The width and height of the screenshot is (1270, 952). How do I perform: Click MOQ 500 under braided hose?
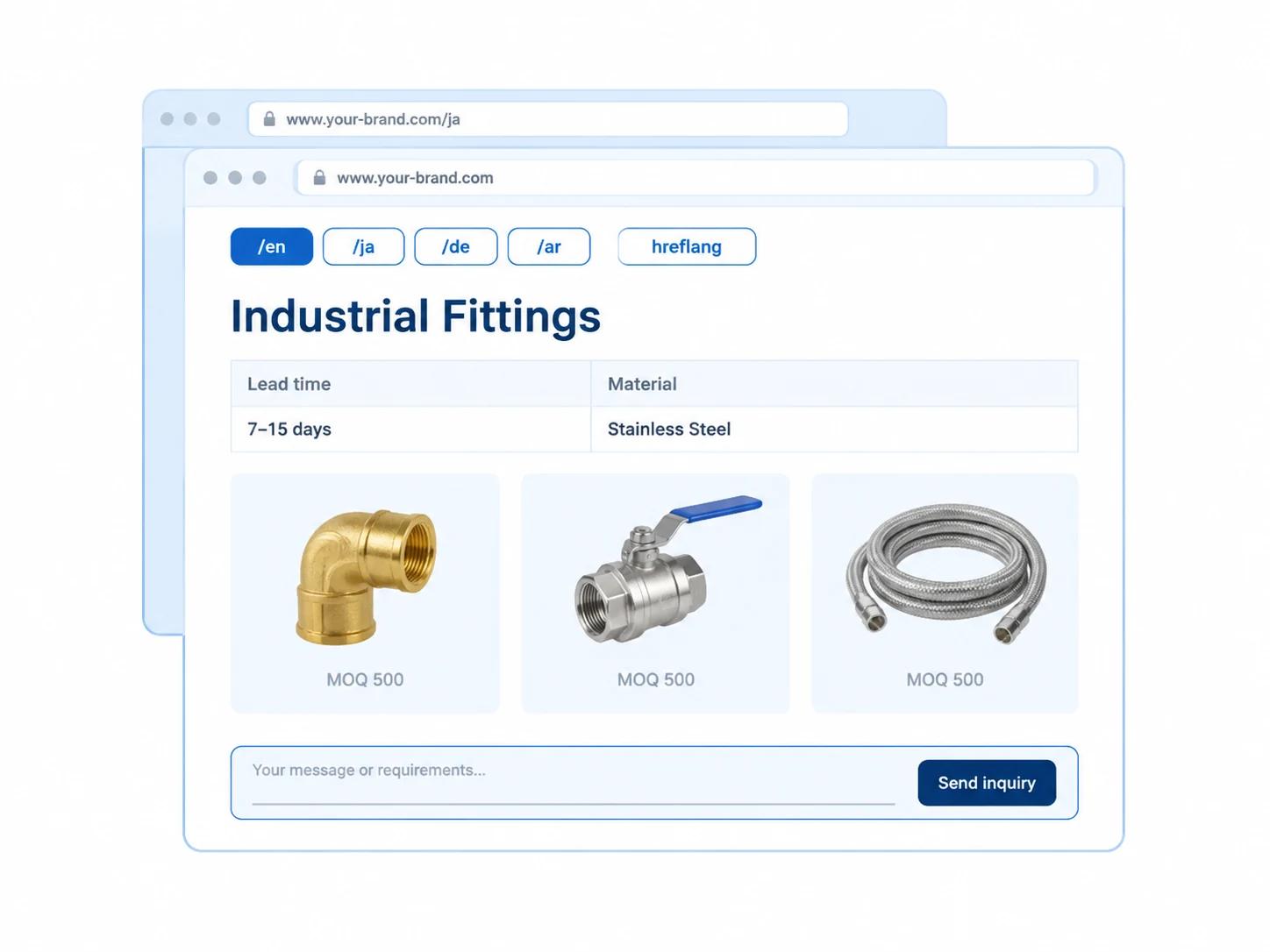pos(945,679)
